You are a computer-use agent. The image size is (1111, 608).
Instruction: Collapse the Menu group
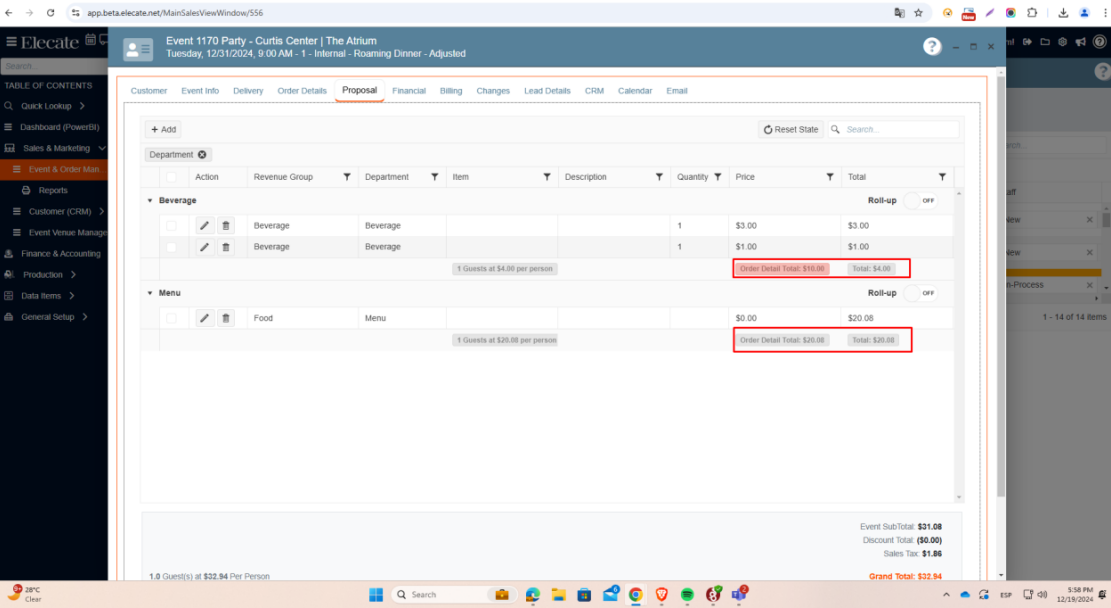pos(150,293)
